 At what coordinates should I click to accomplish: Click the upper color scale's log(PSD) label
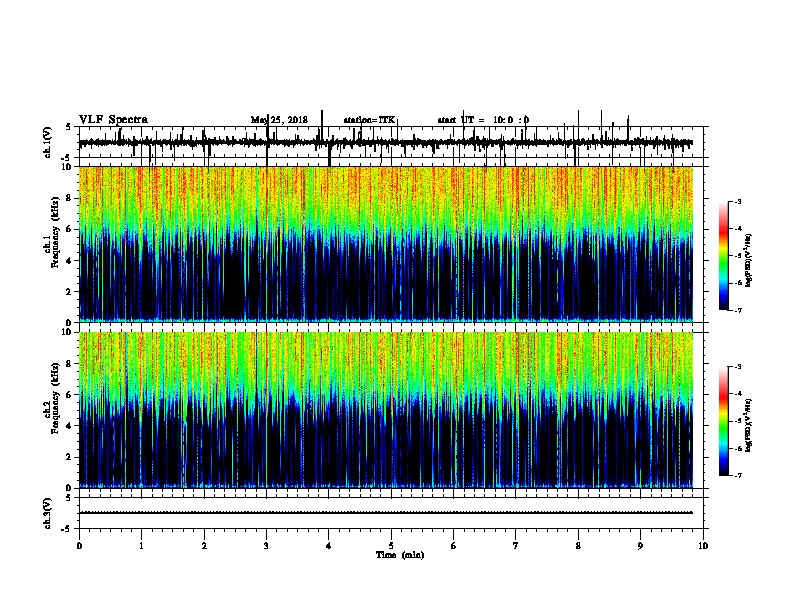click(749, 260)
